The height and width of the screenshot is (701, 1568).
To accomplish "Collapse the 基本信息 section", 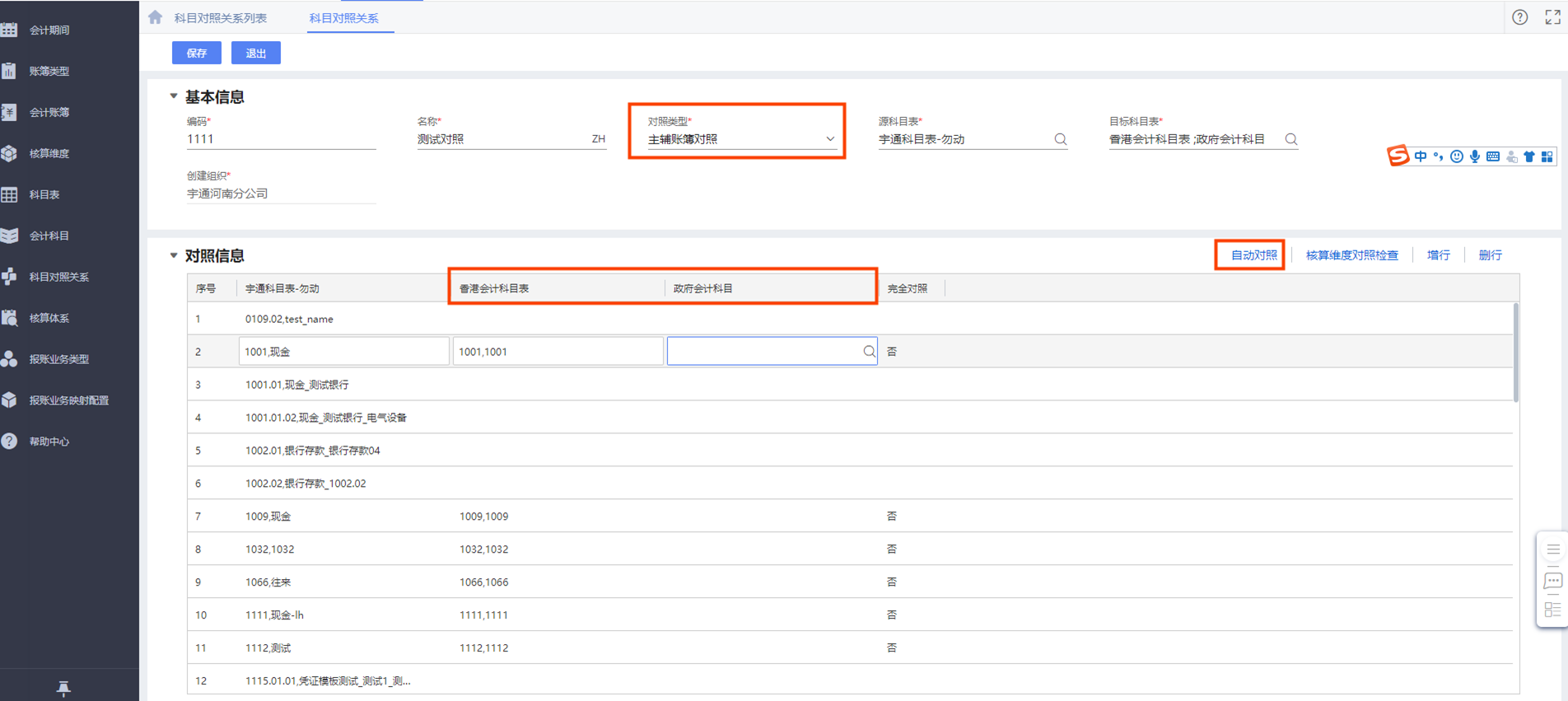I will [x=174, y=96].
